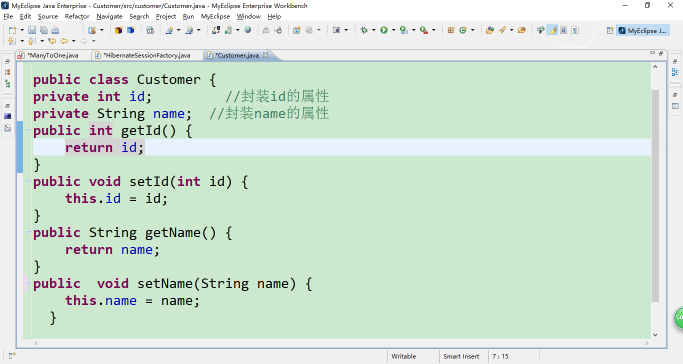Switch to ManyToOne.java editor tab
Viewport: 683px width, 364px height.
click(53, 55)
